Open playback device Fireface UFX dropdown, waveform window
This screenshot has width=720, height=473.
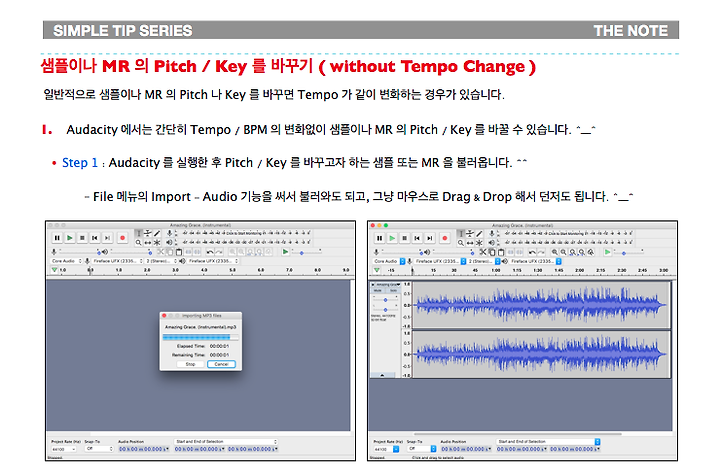point(535,261)
